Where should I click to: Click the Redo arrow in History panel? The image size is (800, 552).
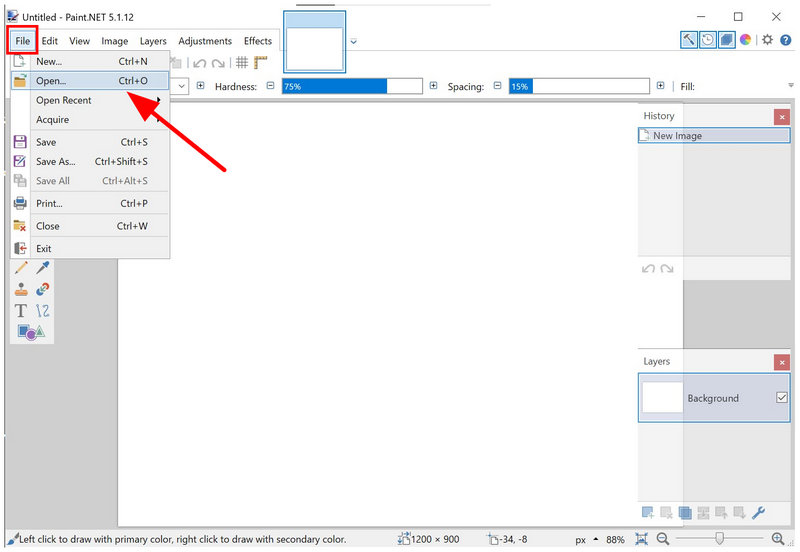tap(667, 268)
